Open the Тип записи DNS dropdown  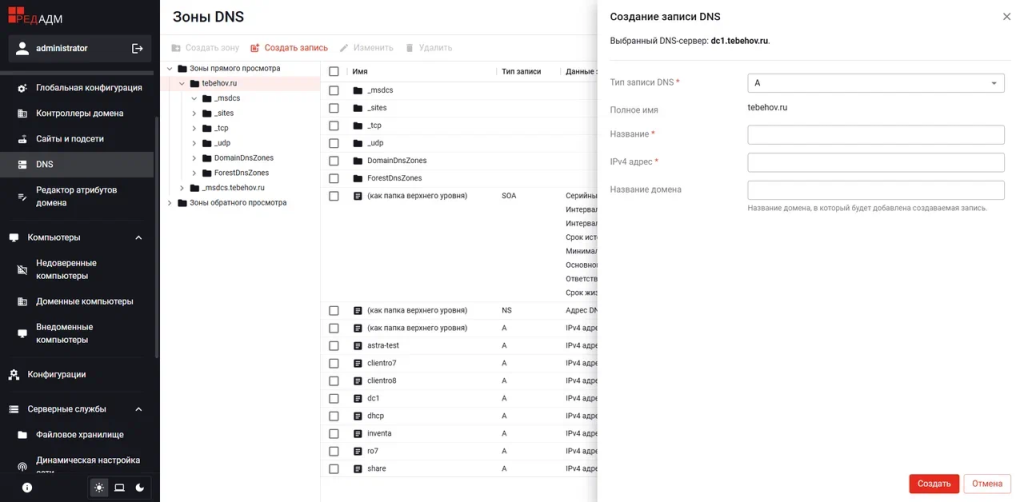coord(875,83)
